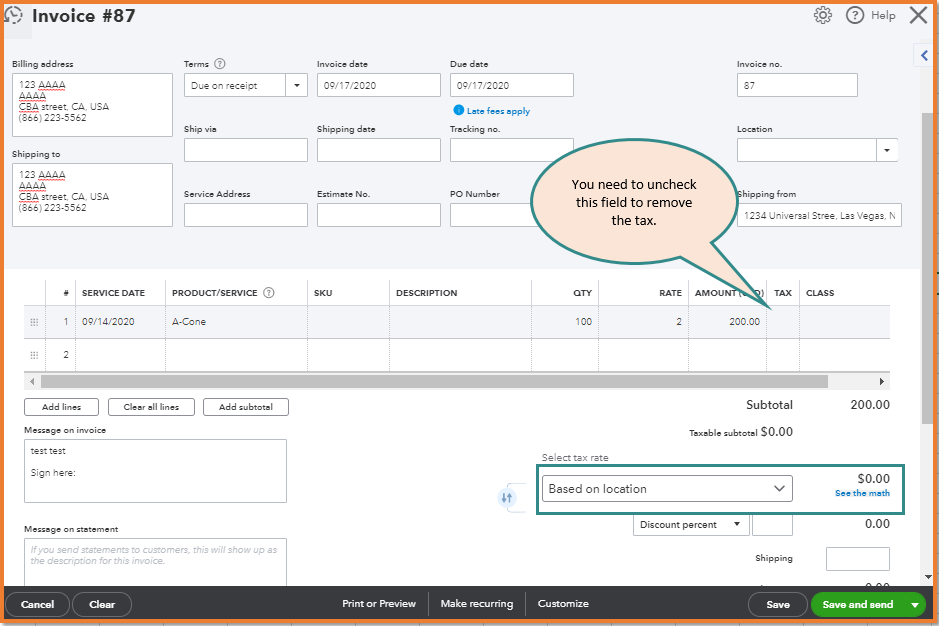Open the Location dropdown arrow

tap(887, 150)
